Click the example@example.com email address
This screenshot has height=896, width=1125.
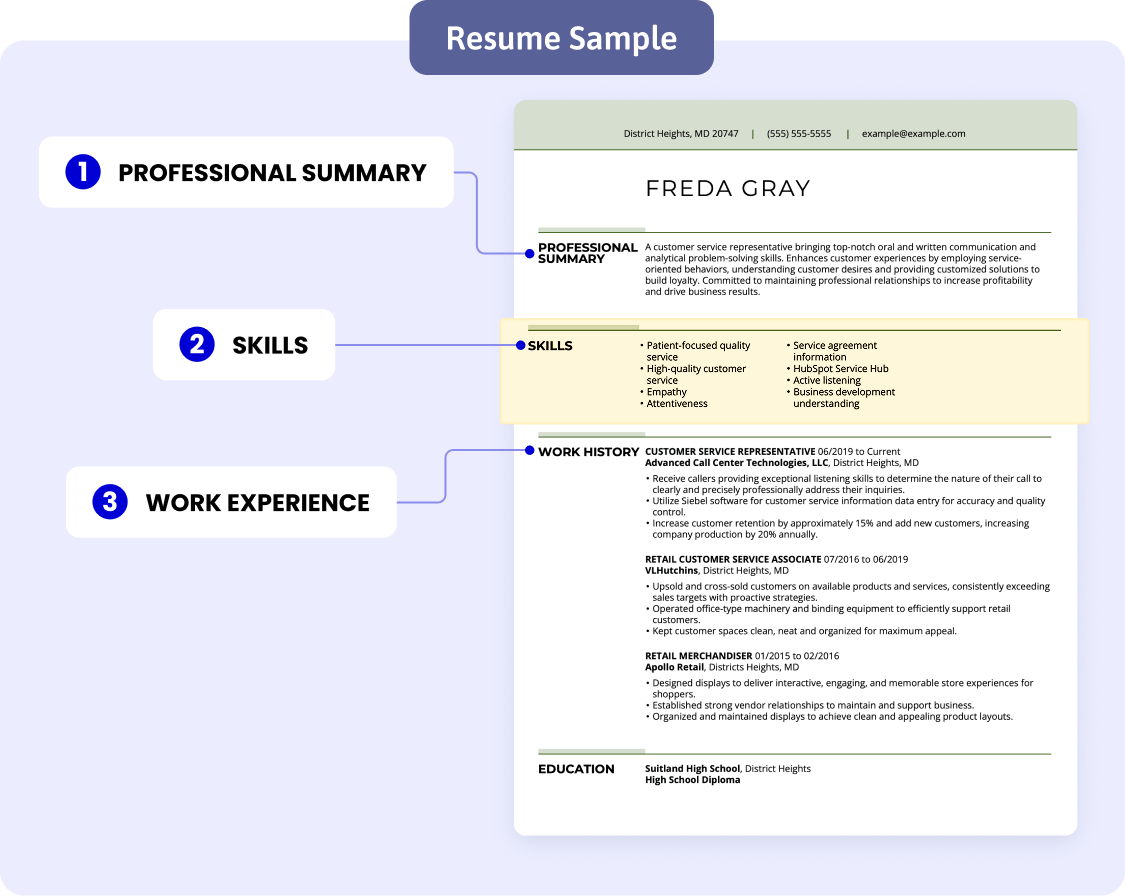(x=913, y=133)
